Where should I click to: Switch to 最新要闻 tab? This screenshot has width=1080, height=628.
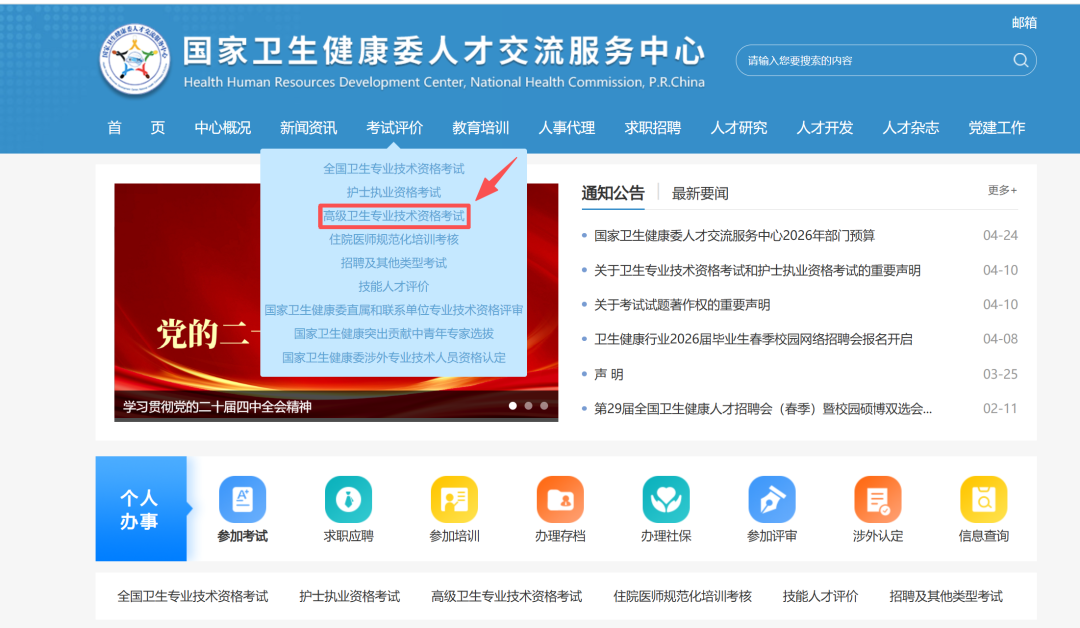[700, 193]
